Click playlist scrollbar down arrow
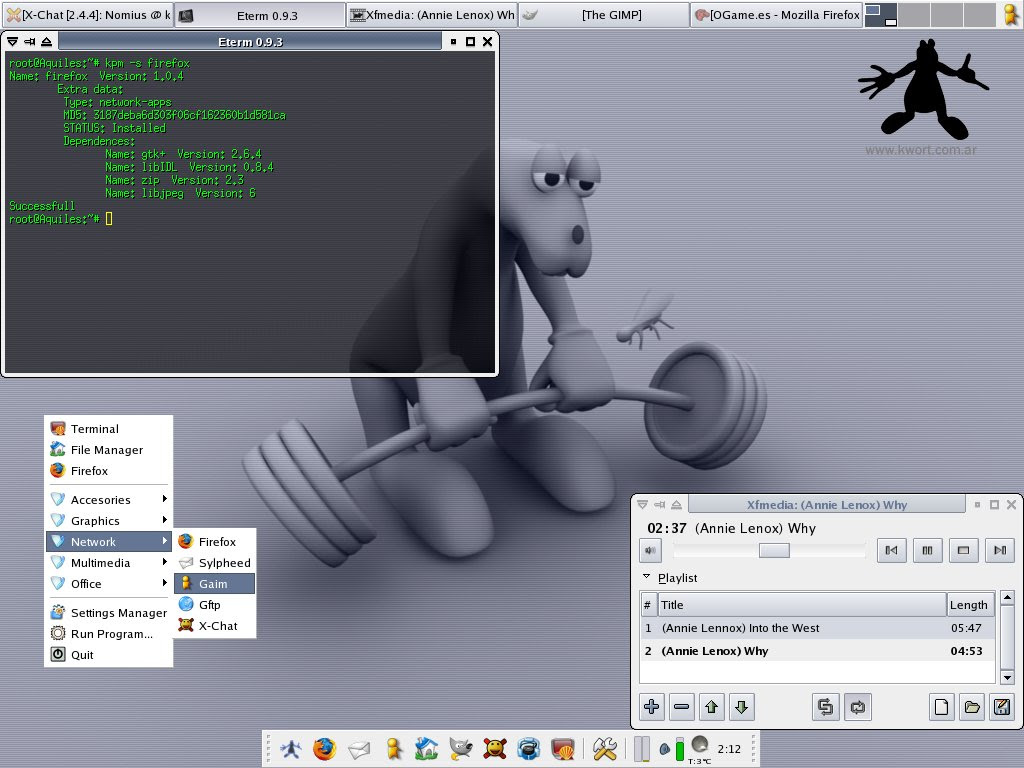This screenshot has width=1024, height=768. pos(1007,678)
